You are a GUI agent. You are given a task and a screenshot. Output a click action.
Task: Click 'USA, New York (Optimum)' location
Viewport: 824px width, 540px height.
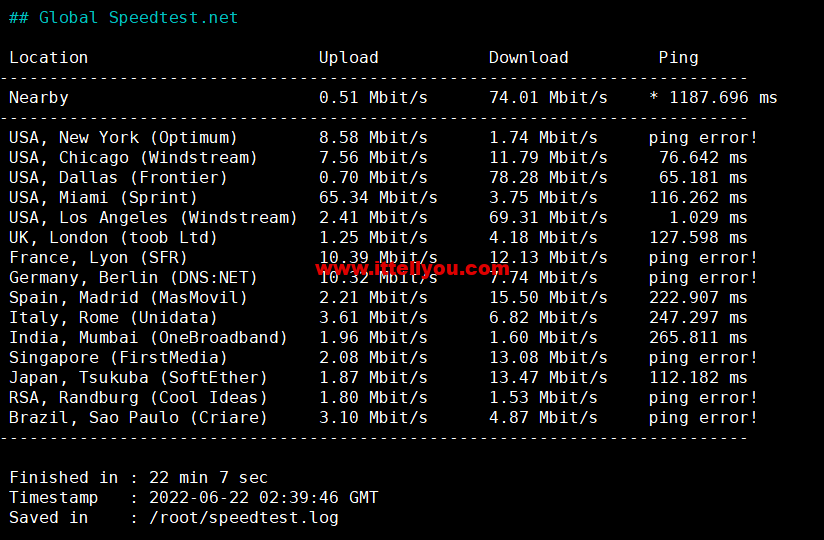click(x=123, y=138)
